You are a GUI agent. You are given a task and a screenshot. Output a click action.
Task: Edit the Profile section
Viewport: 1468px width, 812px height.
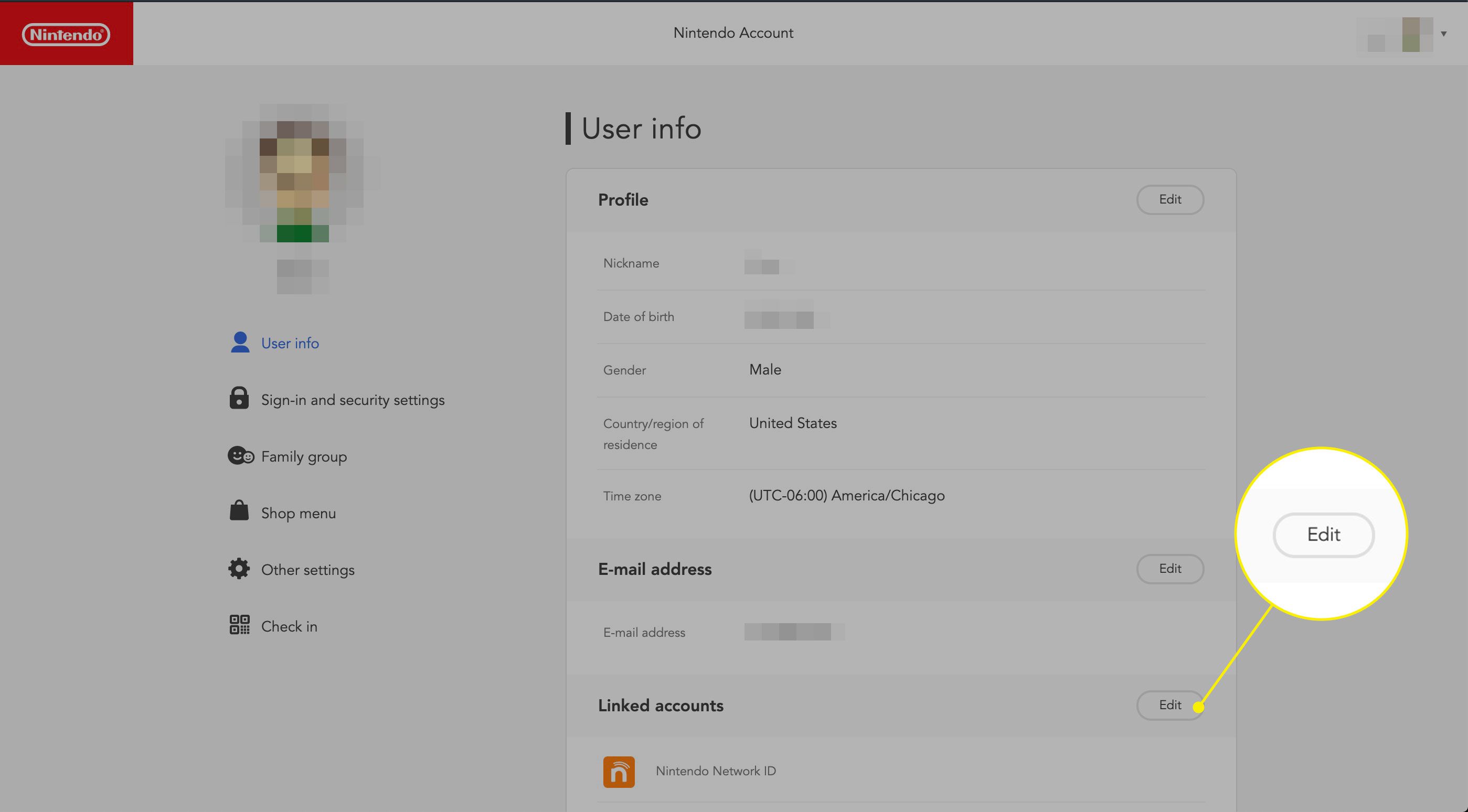[1170, 199]
